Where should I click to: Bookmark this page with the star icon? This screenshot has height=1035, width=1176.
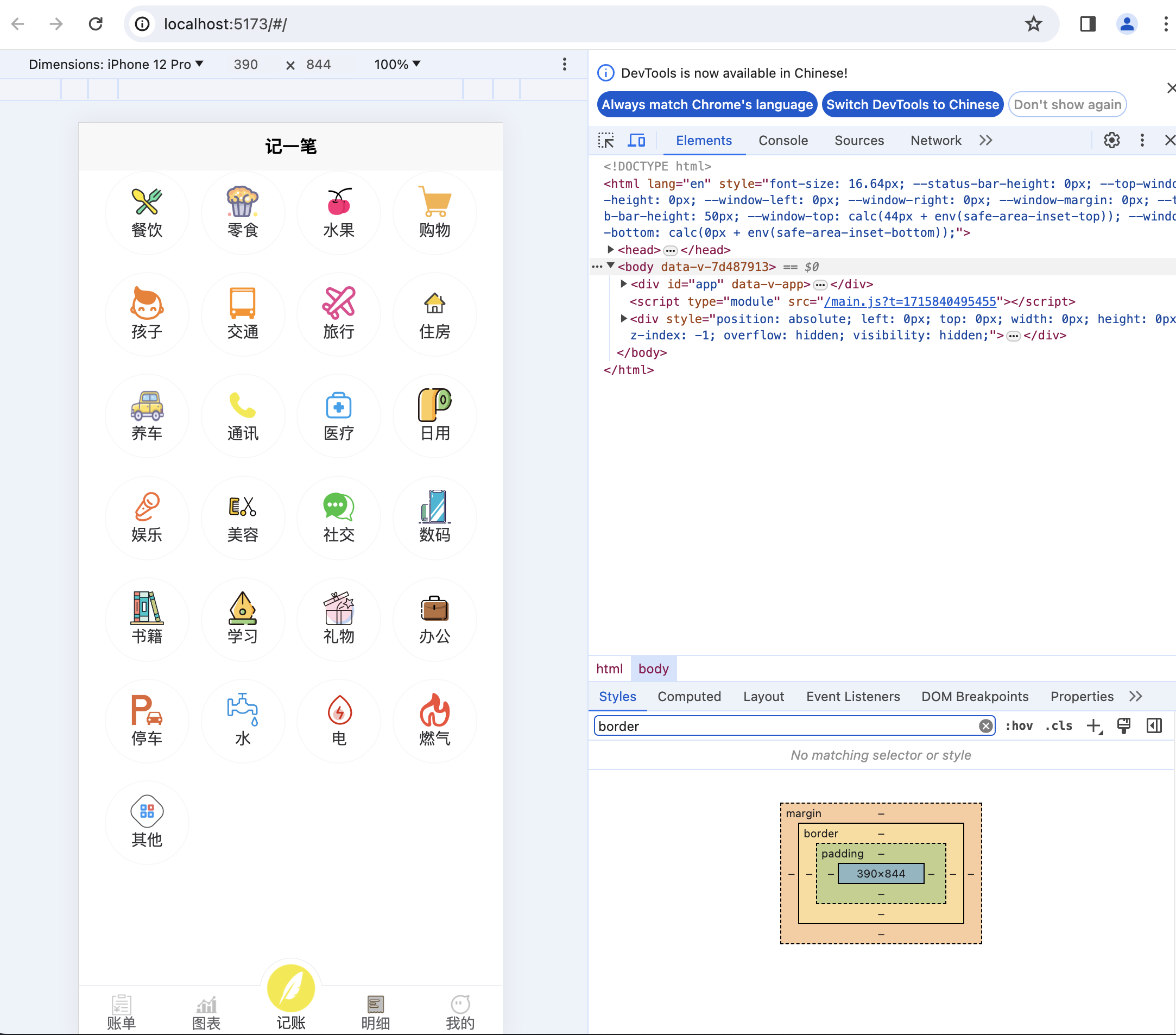pos(1033,23)
